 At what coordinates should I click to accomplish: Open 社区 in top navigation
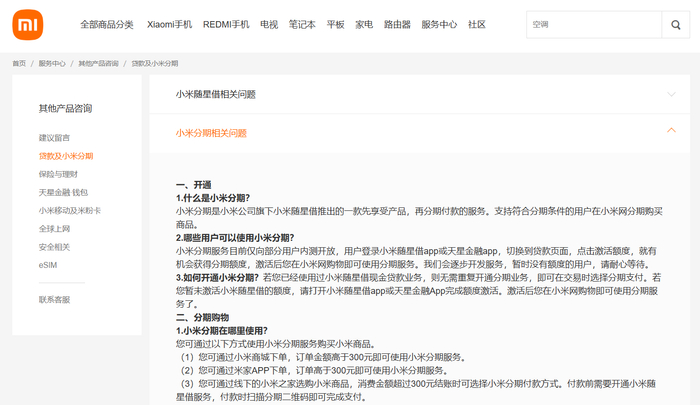(476, 25)
